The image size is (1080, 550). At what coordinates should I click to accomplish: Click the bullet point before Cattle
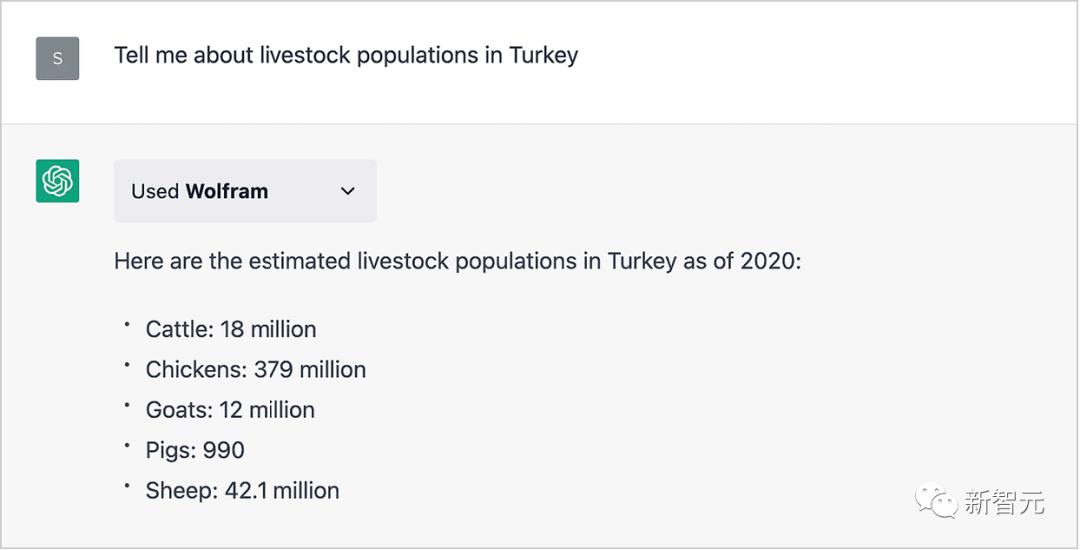[x=128, y=325]
